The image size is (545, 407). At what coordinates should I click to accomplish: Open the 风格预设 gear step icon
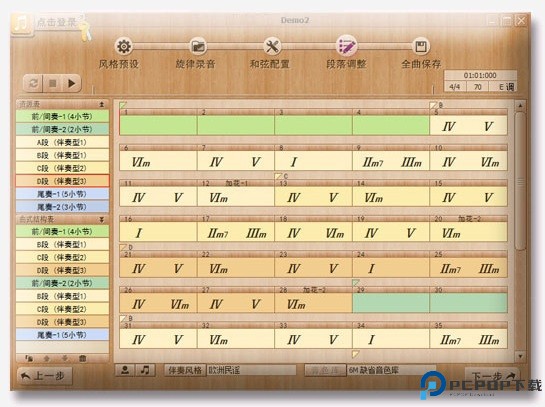[x=124, y=46]
